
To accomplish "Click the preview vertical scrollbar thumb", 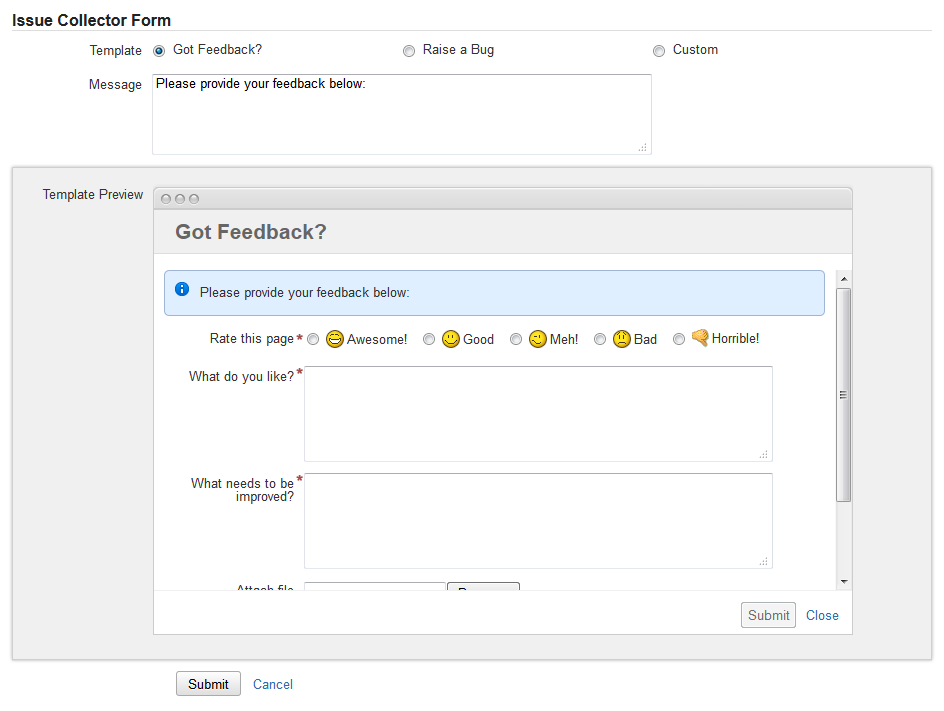I will coord(844,394).
